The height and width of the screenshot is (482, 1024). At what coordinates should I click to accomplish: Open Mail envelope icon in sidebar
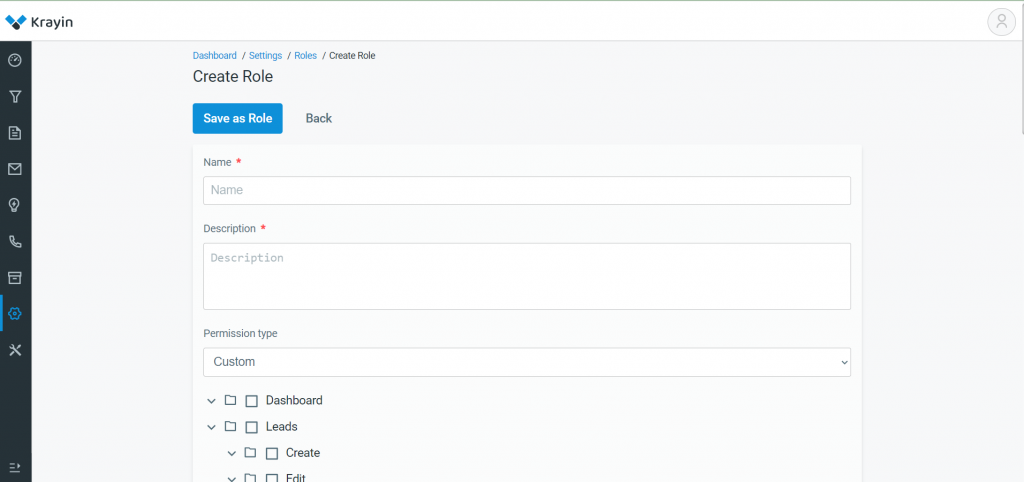15,169
